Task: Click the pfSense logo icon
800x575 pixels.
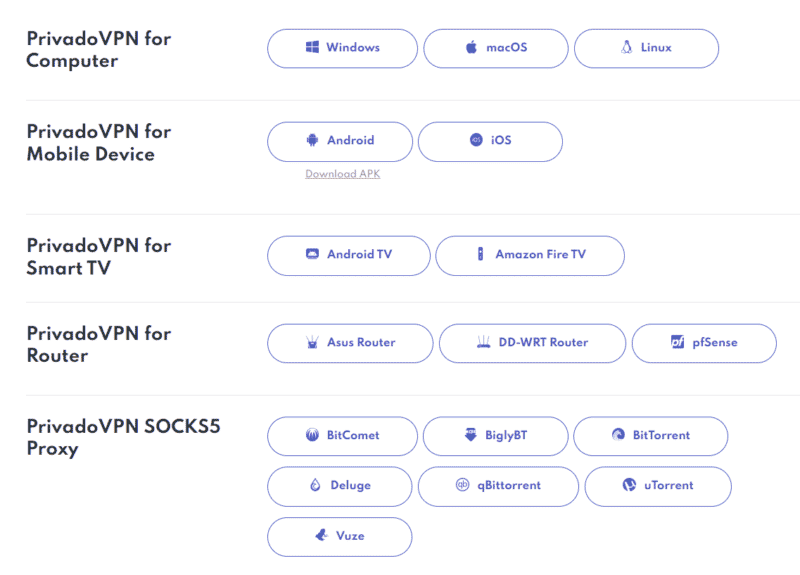Action: point(678,342)
